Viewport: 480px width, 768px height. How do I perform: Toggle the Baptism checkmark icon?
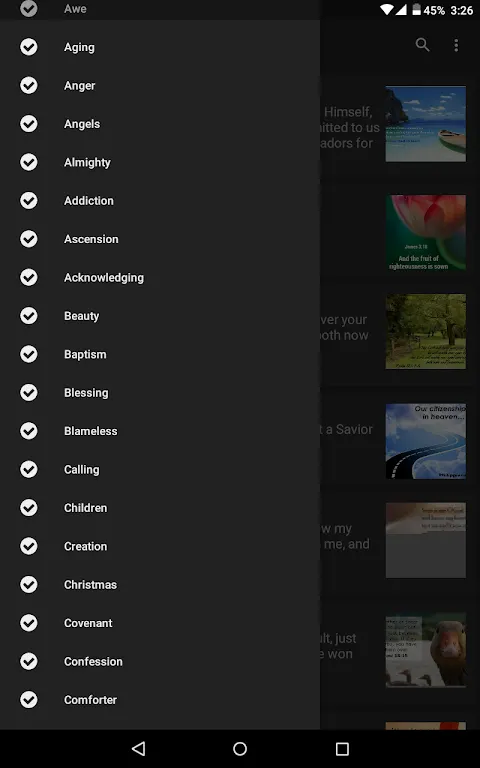point(29,354)
